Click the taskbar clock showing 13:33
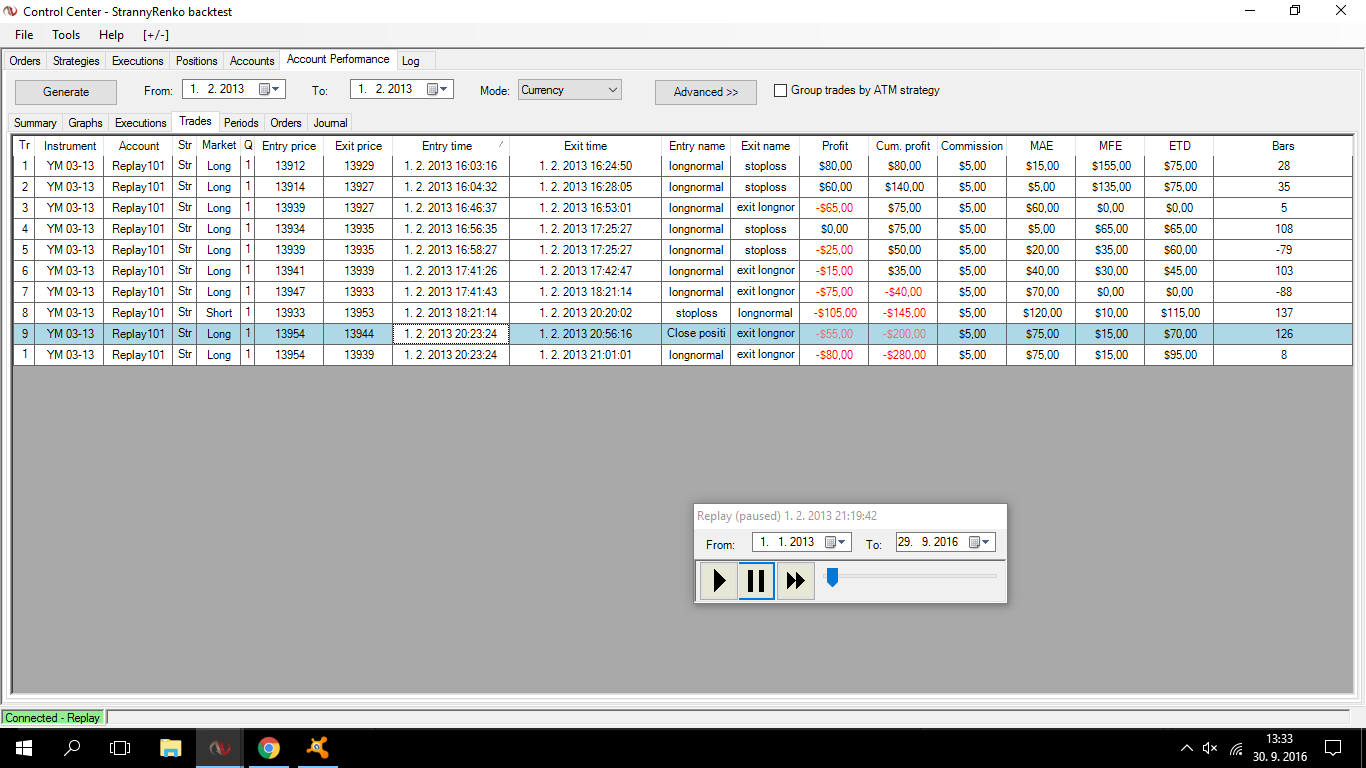 coord(1279,748)
